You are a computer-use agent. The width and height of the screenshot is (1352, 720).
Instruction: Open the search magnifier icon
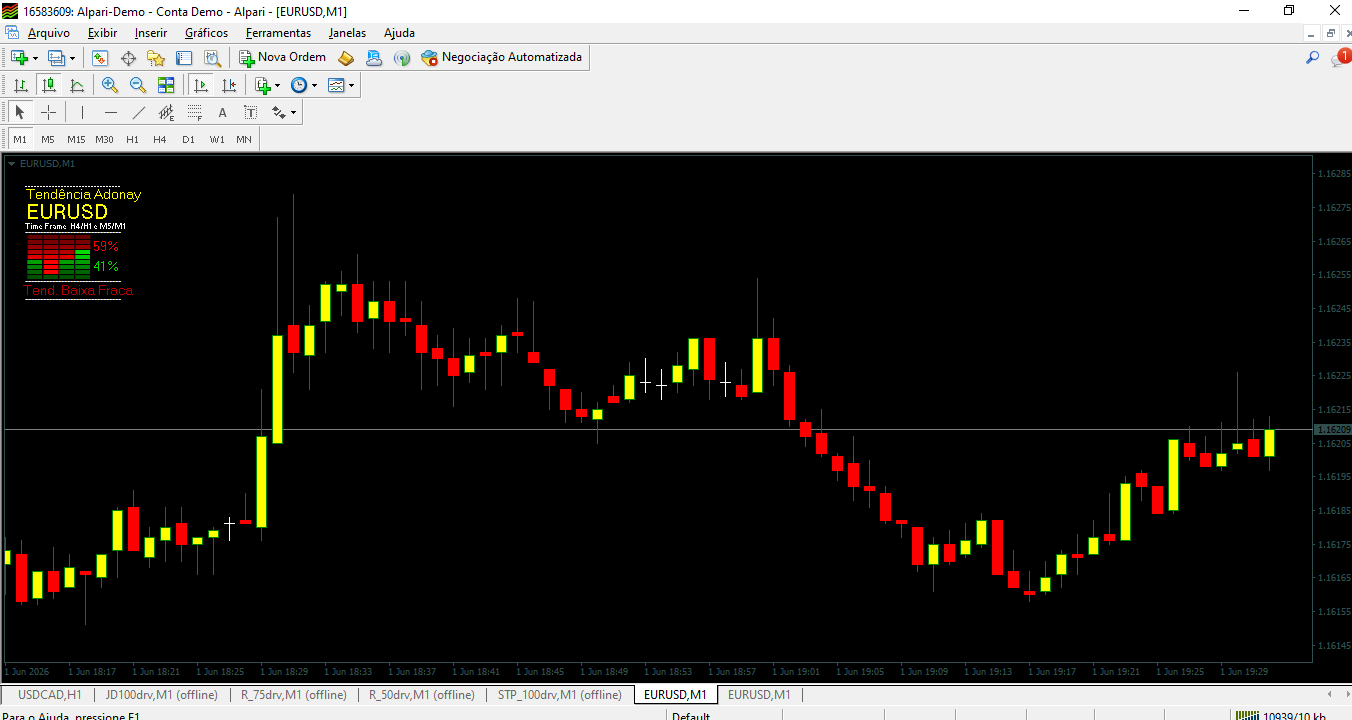pyautogui.click(x=1313, y=58)
